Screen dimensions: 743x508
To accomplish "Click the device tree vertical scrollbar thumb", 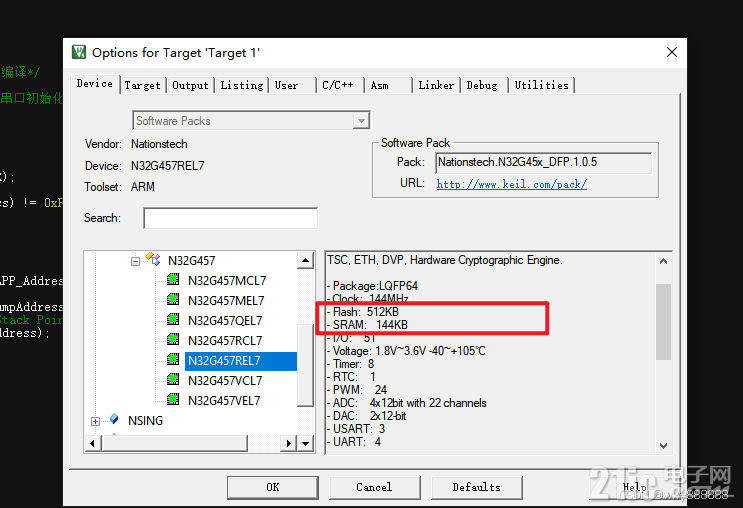I will [x=305, y=365].
